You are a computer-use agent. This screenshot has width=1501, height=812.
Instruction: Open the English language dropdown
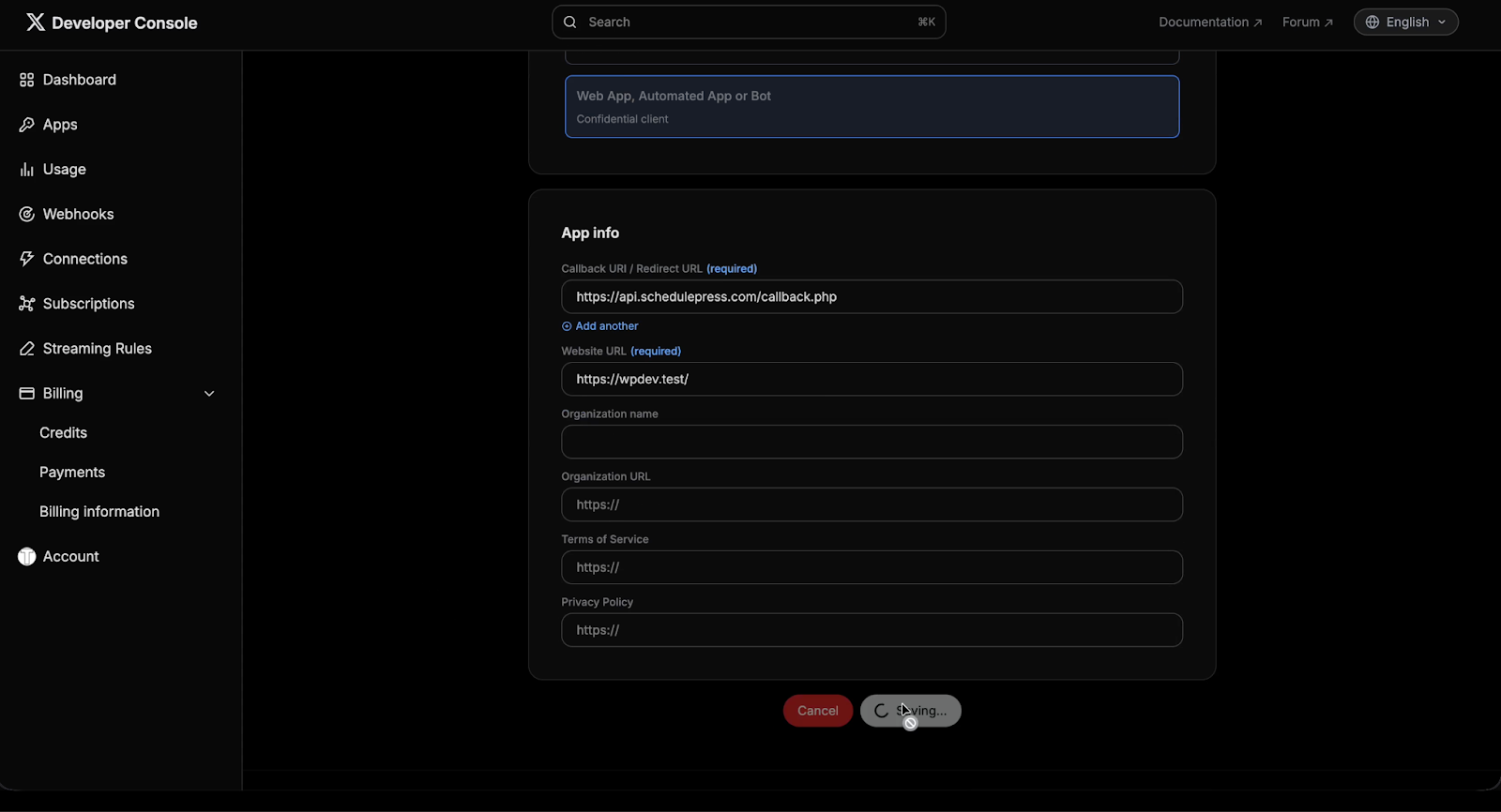pos(1405,23)
